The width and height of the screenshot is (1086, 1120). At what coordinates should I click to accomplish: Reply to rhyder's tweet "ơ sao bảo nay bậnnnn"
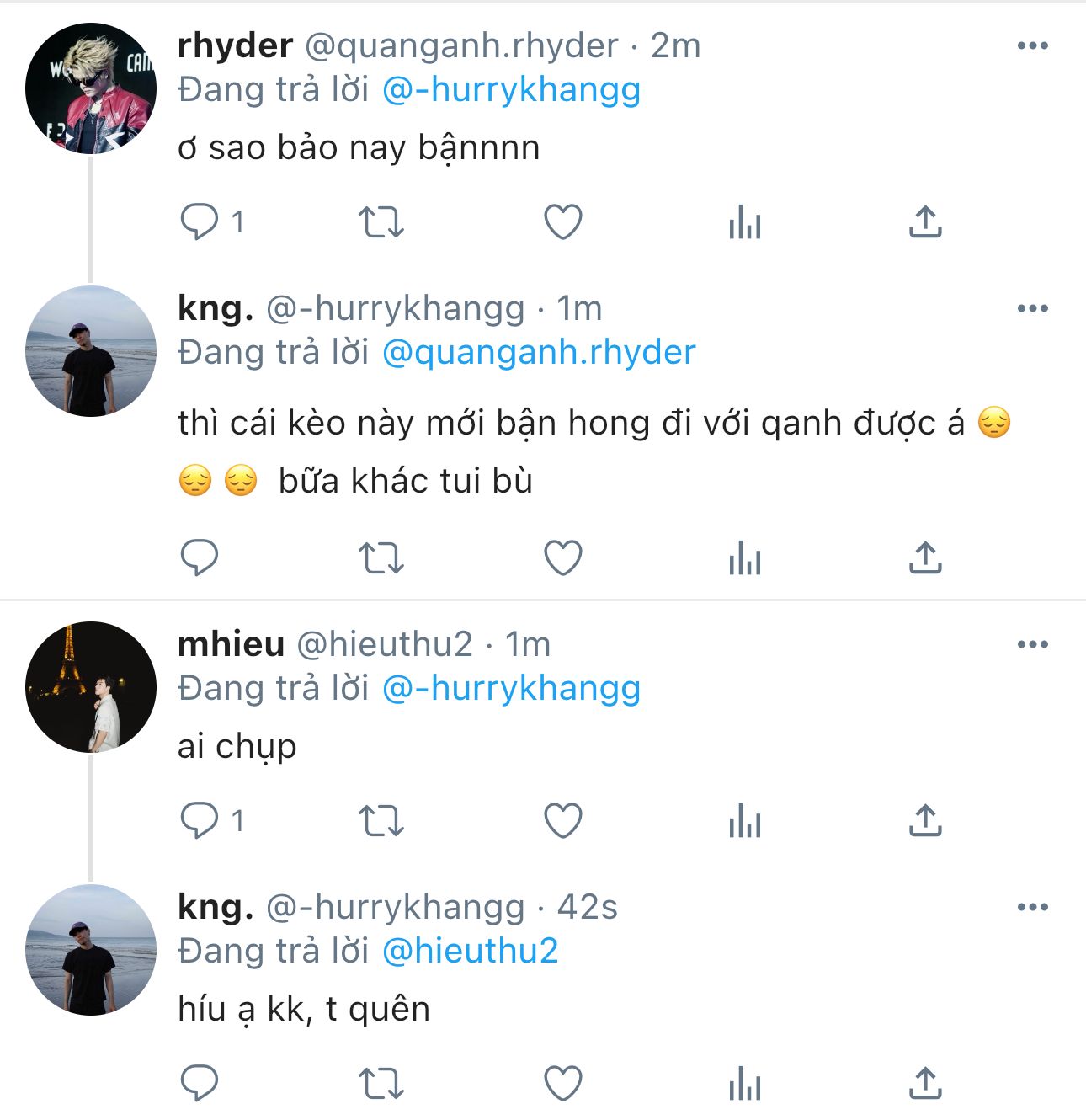pyautogui.click(x=200, y=222)
